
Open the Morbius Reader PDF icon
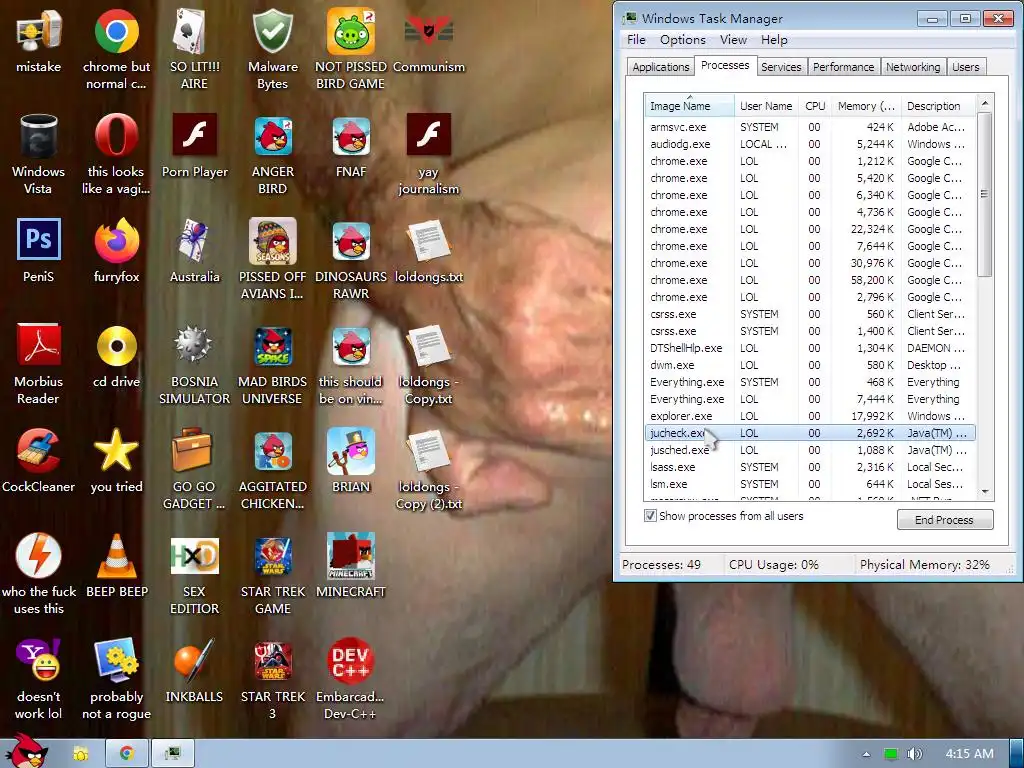38,364
